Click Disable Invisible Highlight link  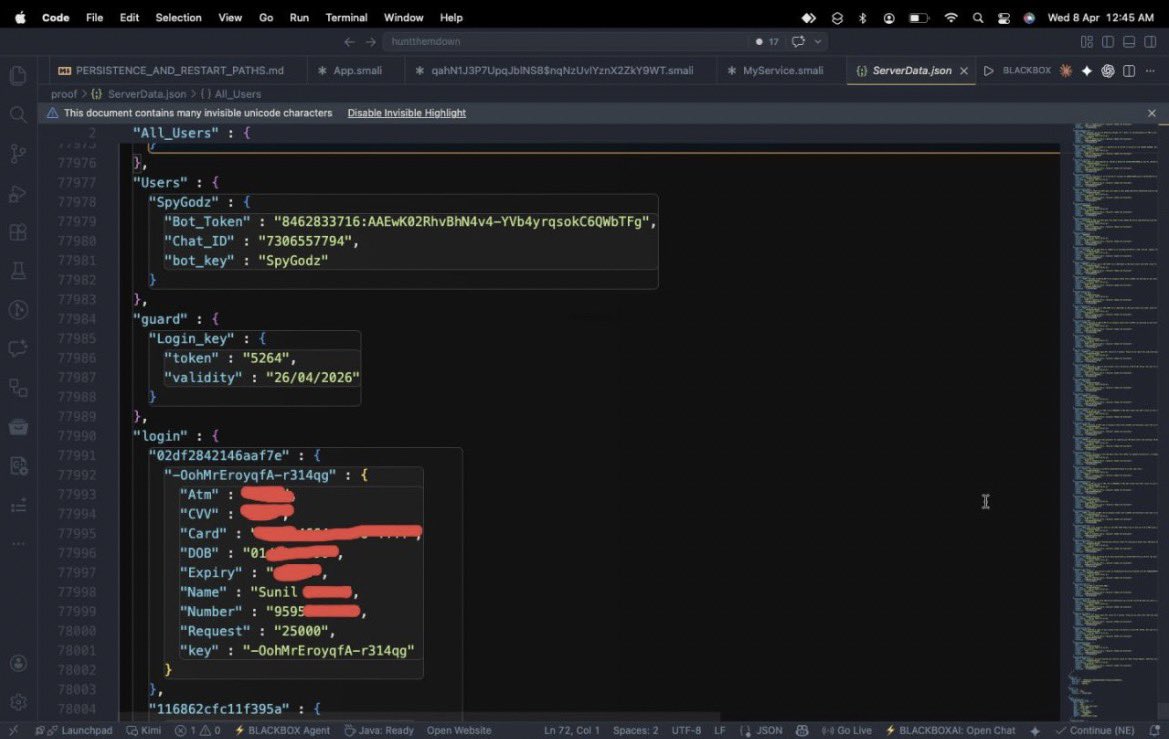406,113
